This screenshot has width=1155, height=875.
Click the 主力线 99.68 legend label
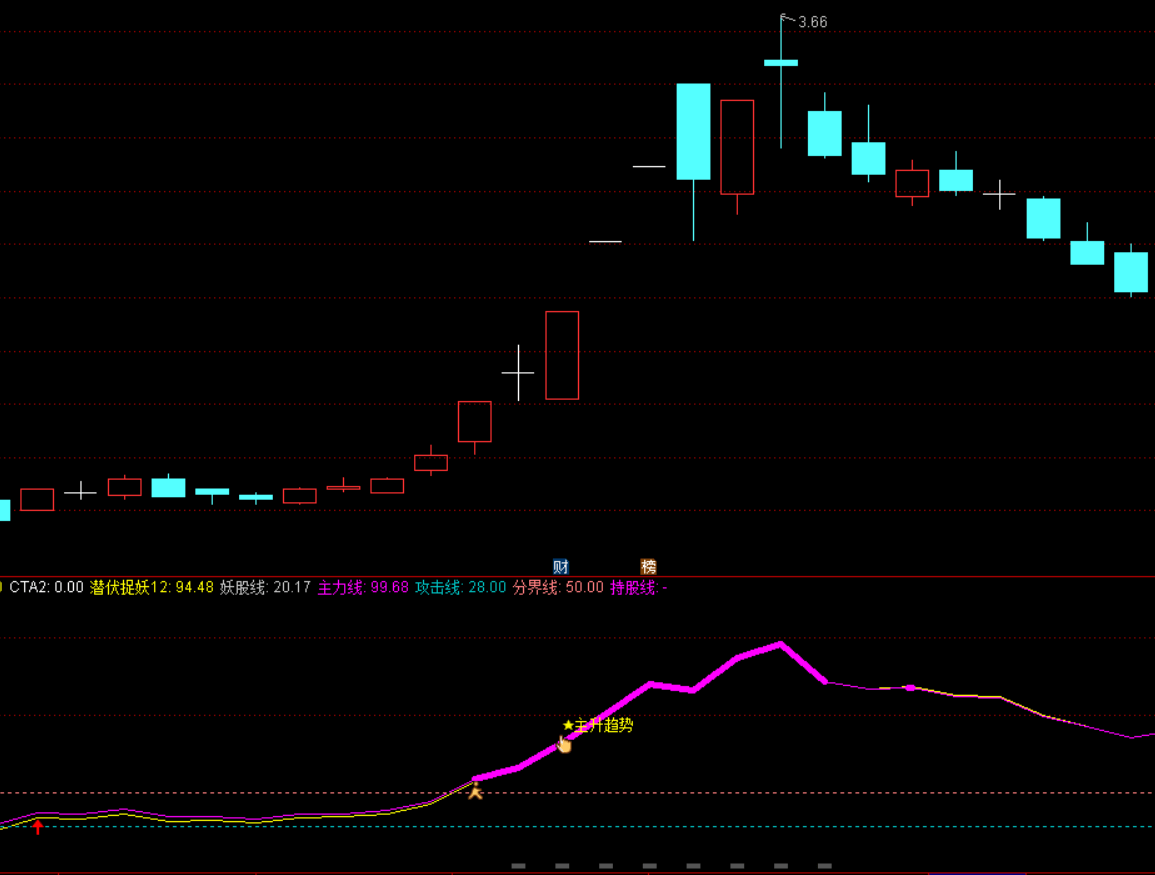(363, 588)
